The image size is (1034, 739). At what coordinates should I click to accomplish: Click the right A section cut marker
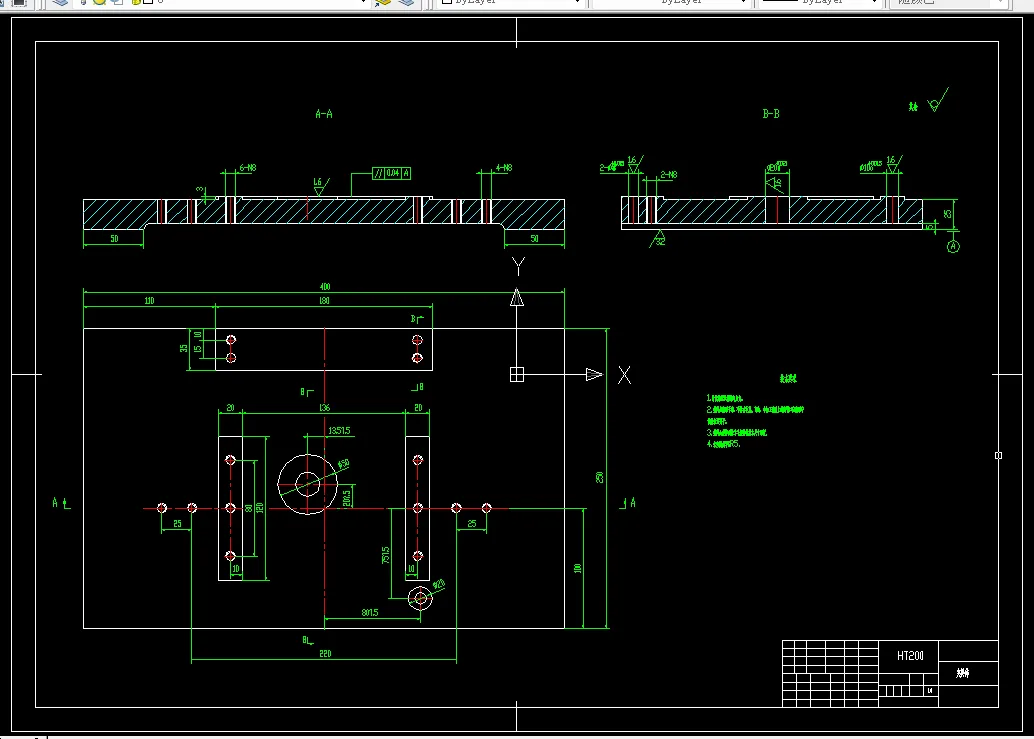click(628, 503)
